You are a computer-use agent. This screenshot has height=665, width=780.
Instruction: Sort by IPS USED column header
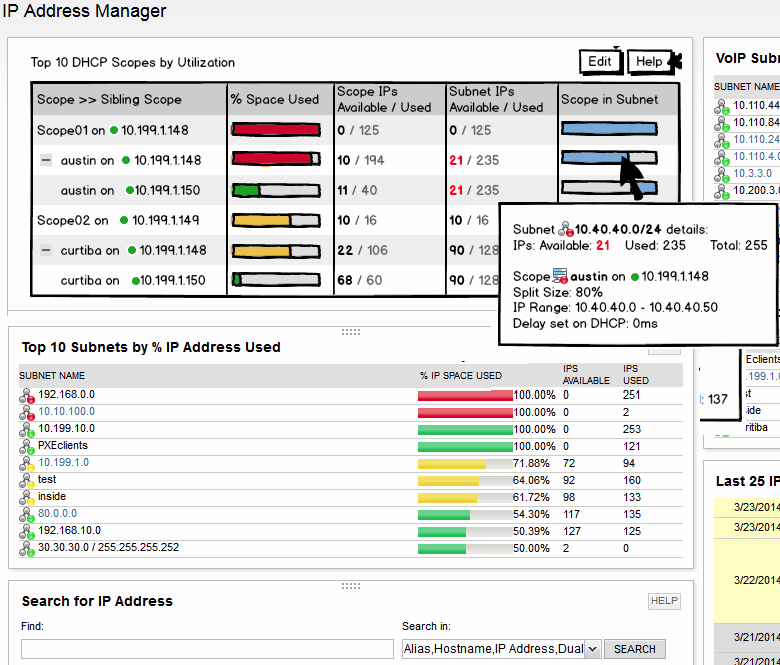pos(636,375)
